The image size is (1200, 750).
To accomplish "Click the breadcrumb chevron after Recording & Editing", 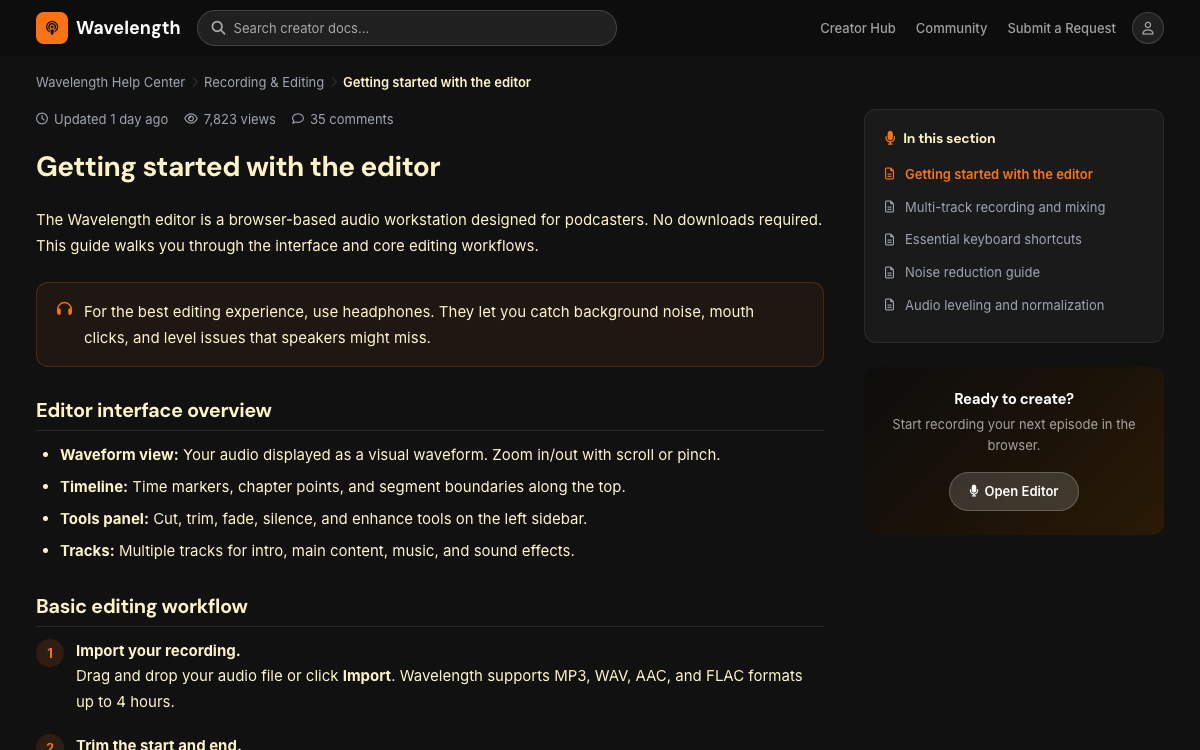I will (334, 82).
